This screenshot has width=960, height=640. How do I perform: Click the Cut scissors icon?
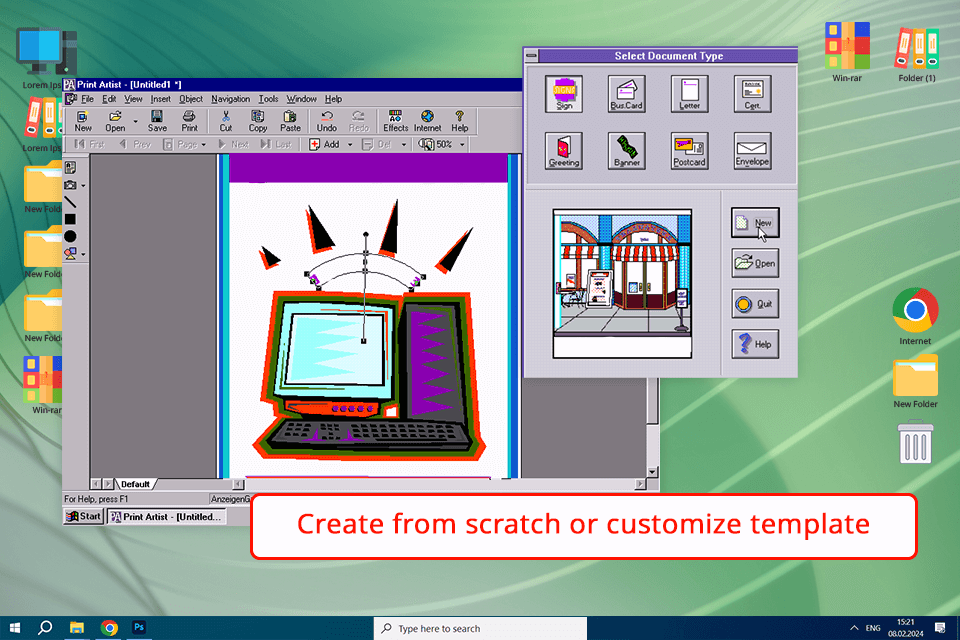(226, 121)
